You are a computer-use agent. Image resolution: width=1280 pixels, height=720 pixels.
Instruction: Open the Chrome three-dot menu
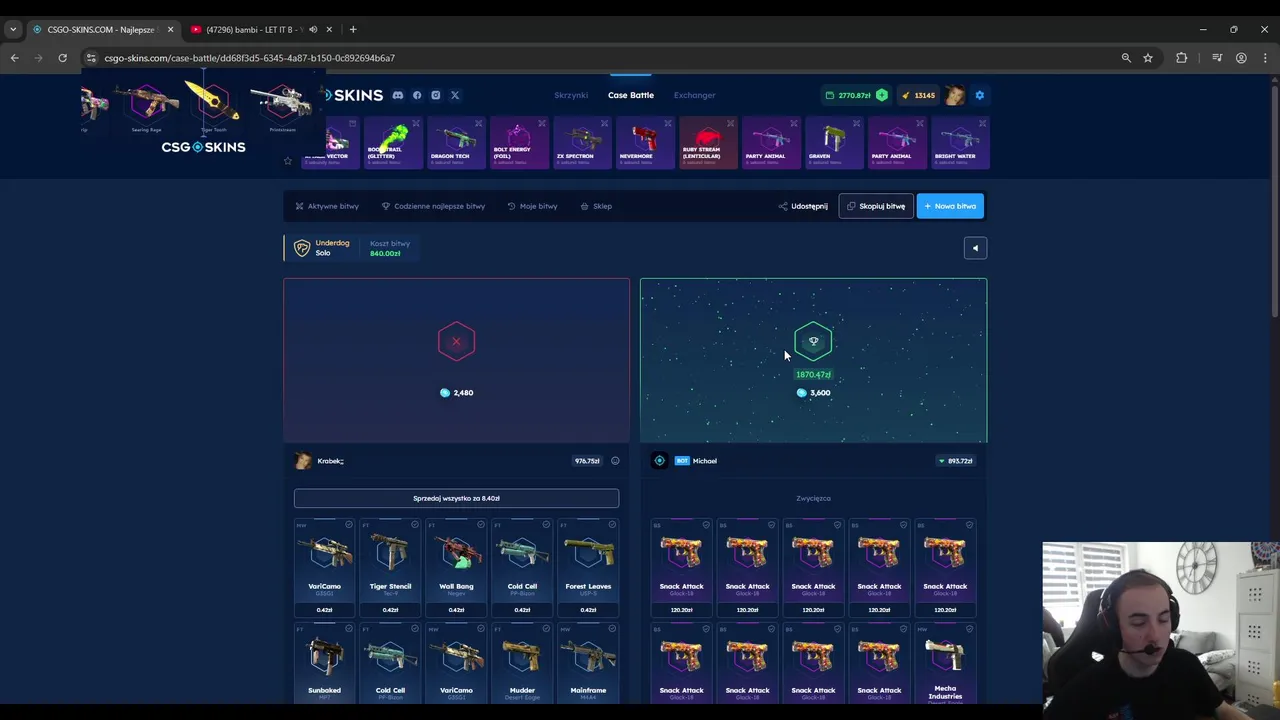1265,58
